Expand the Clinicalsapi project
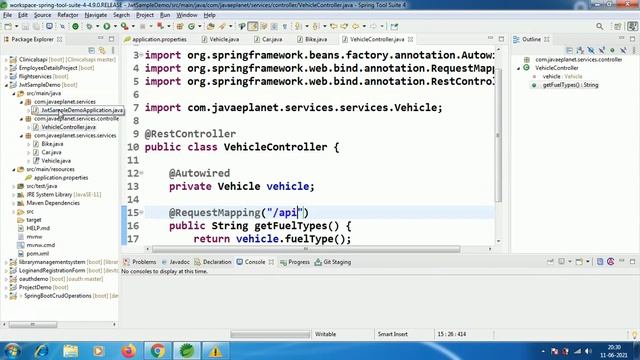The width and height of the screenshot is (640, 360). tap(7, 60)
